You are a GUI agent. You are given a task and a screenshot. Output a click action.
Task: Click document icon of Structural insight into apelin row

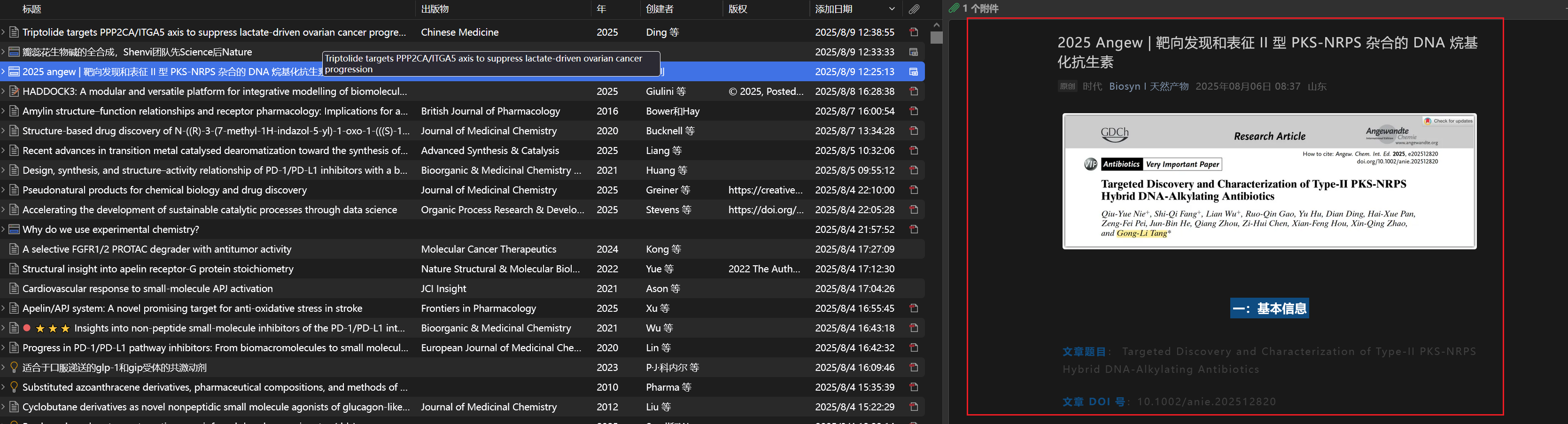coord(14,269)
